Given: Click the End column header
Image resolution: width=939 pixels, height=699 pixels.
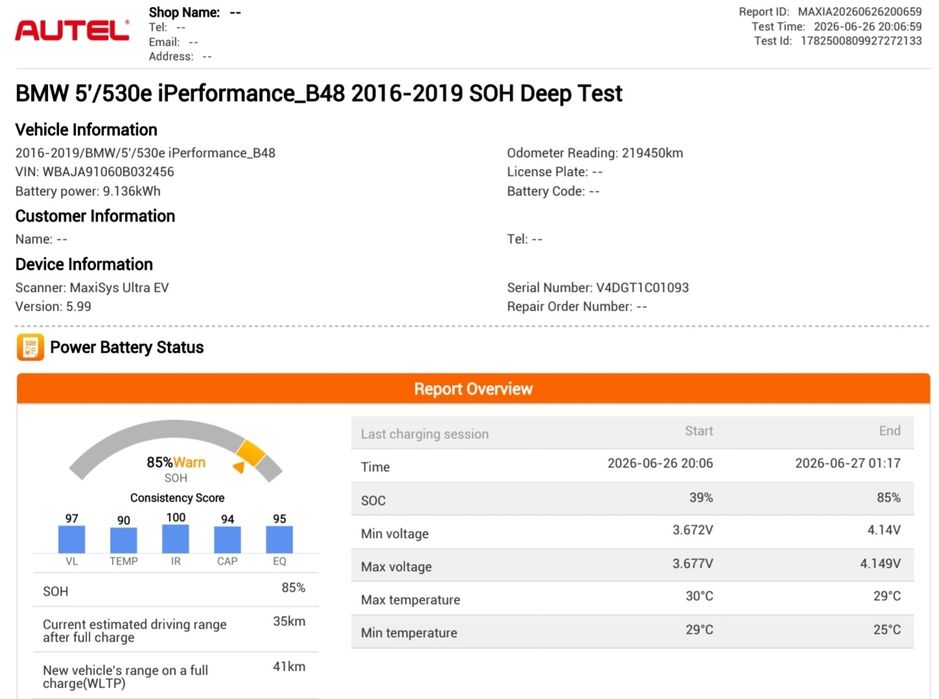Looking at the screenshot, I should click(889, 431).
